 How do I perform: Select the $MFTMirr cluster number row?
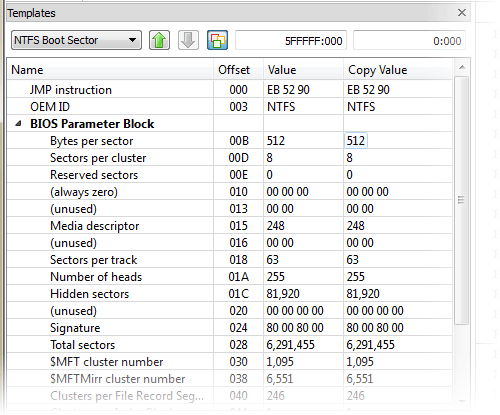230,379
